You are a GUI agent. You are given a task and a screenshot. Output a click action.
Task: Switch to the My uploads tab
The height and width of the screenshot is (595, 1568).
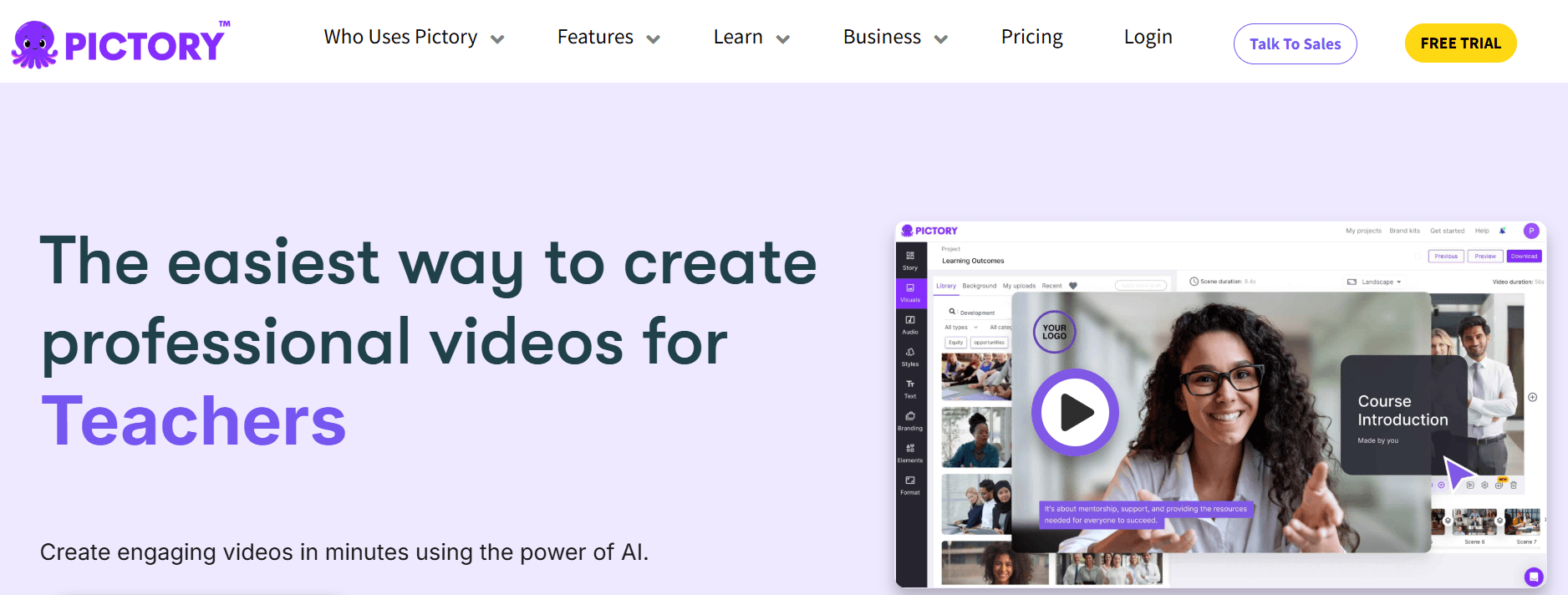(x=1019, y=286)
